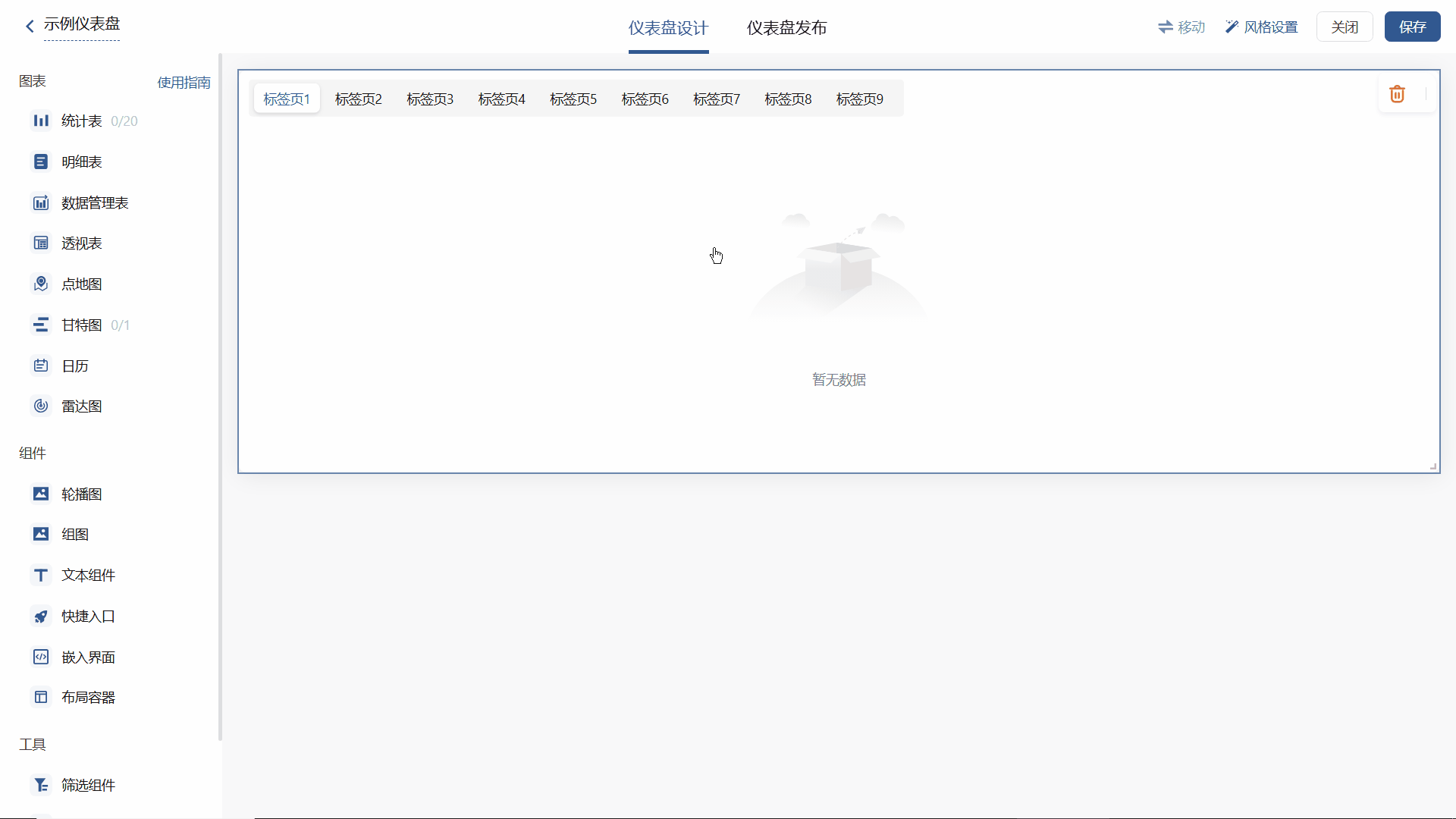Click the 雷达图 label
Viewport: 1456px width, 819px height.
click(x=82, y=406)
